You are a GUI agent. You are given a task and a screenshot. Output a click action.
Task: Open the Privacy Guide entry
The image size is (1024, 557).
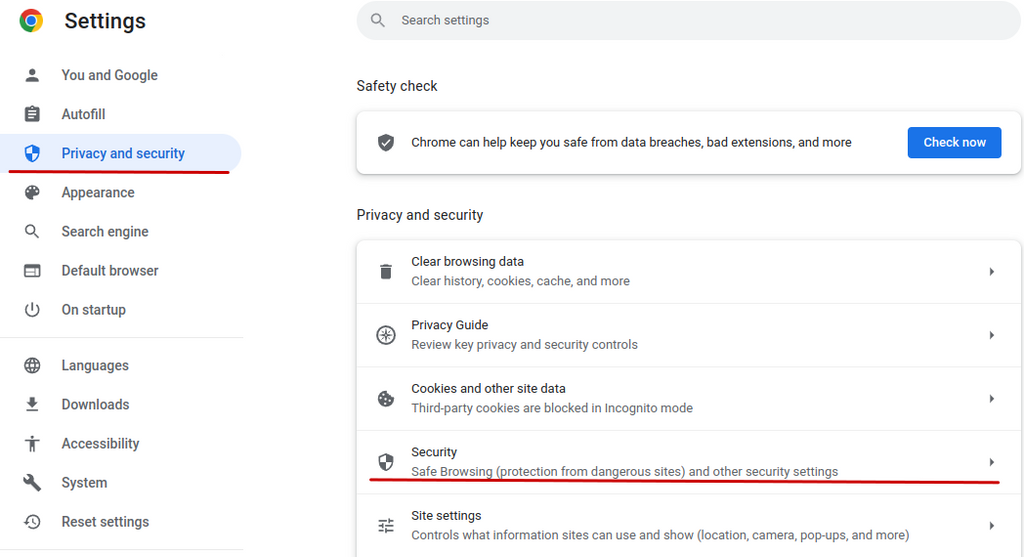688,335
